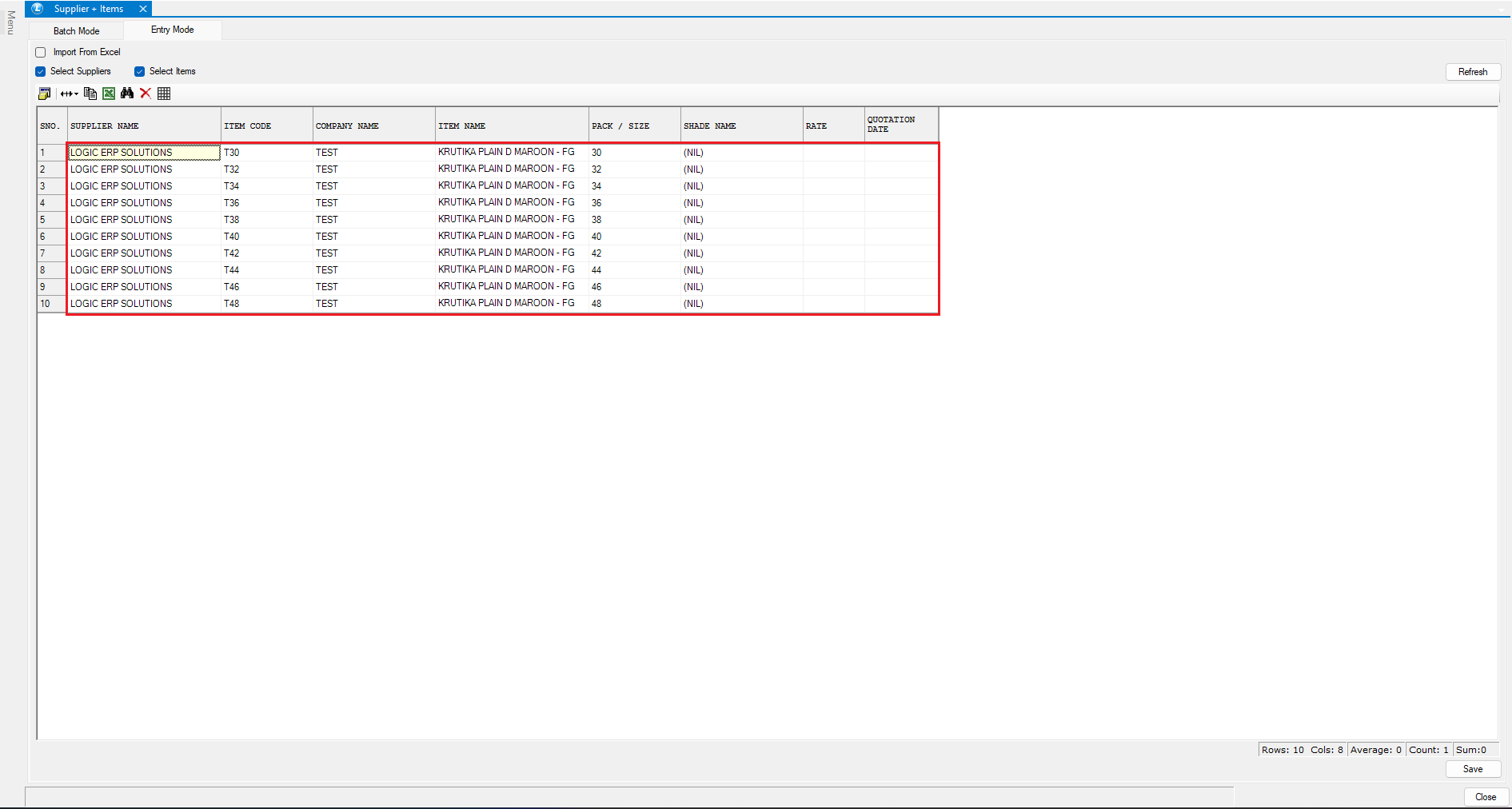
Task: Uncheck the Select Items checkbox
Action: click(x=140, y=71)
